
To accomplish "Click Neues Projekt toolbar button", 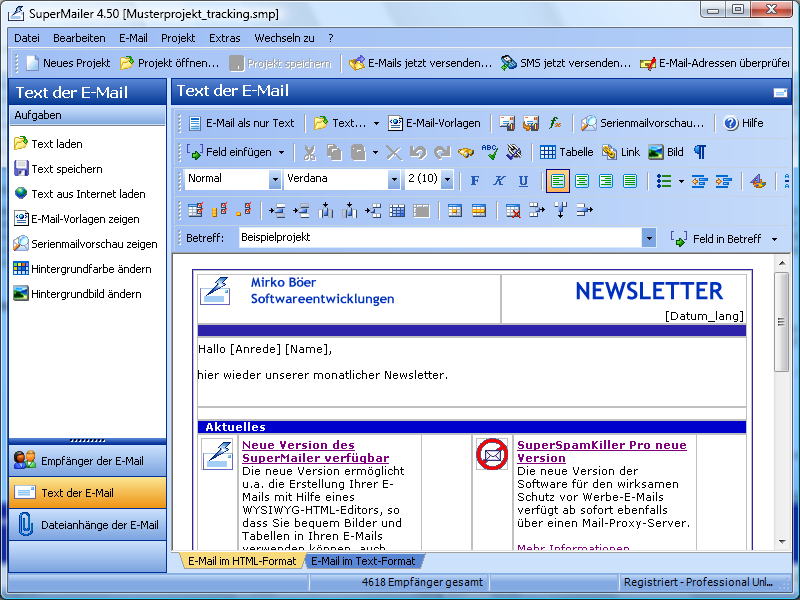I will [68, 63].
